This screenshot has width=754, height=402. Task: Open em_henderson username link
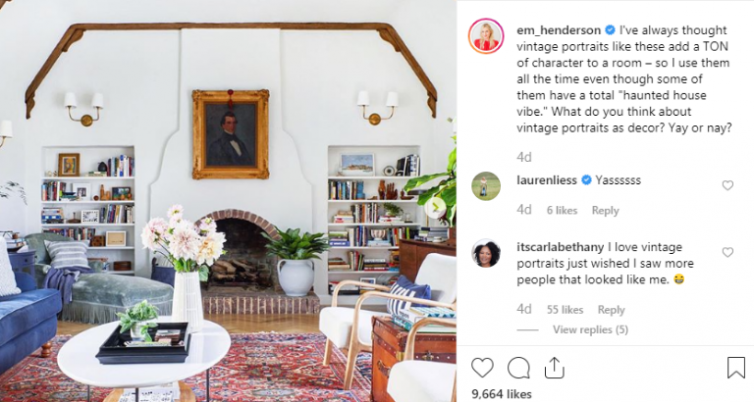coord(558,30)
